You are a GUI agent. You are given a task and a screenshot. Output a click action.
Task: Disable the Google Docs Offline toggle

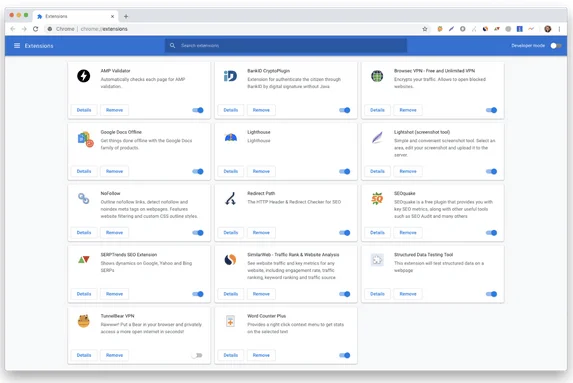198,171
